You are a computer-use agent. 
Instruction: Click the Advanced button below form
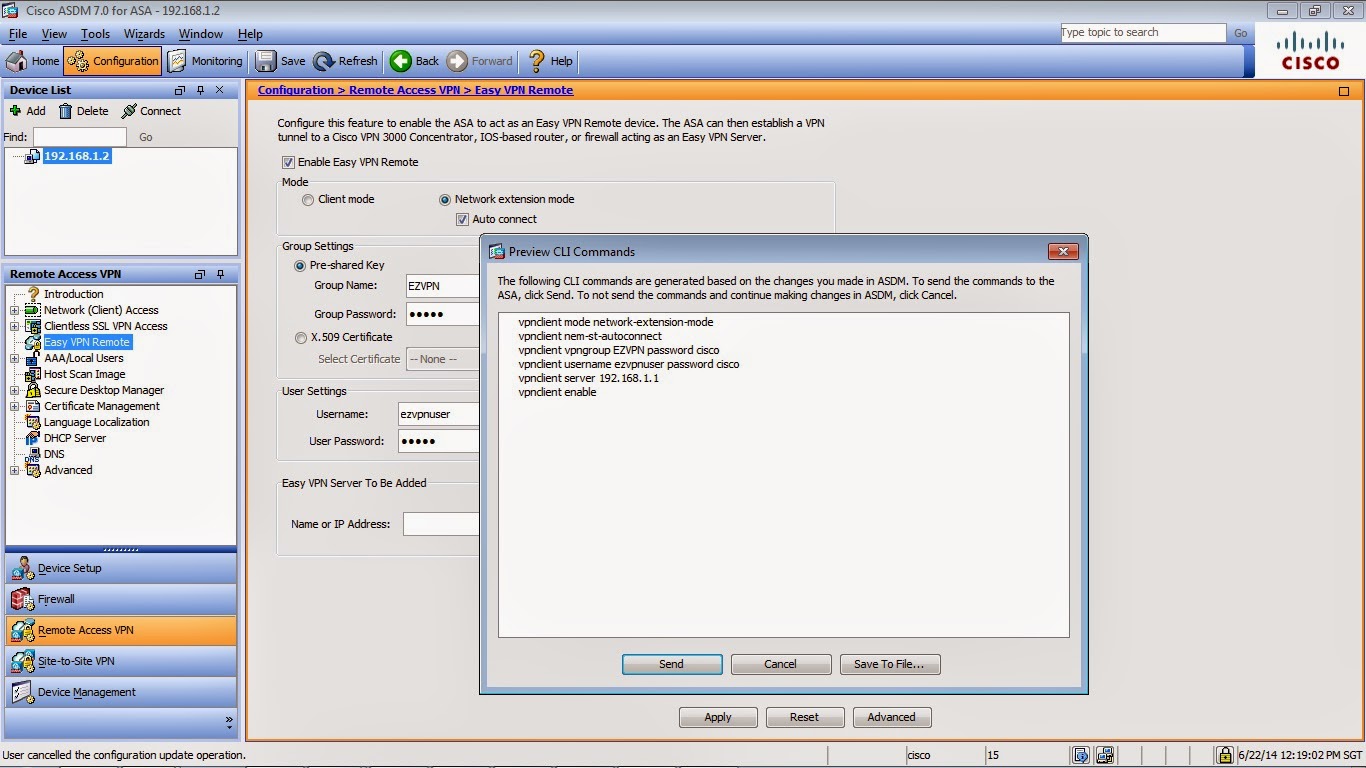[892, 717]
